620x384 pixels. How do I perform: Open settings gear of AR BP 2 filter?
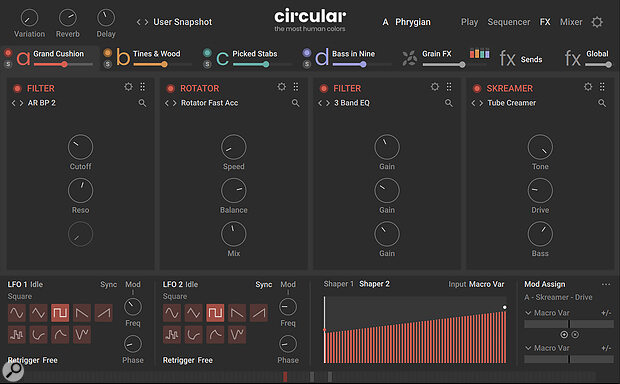(x=128, y=87)
